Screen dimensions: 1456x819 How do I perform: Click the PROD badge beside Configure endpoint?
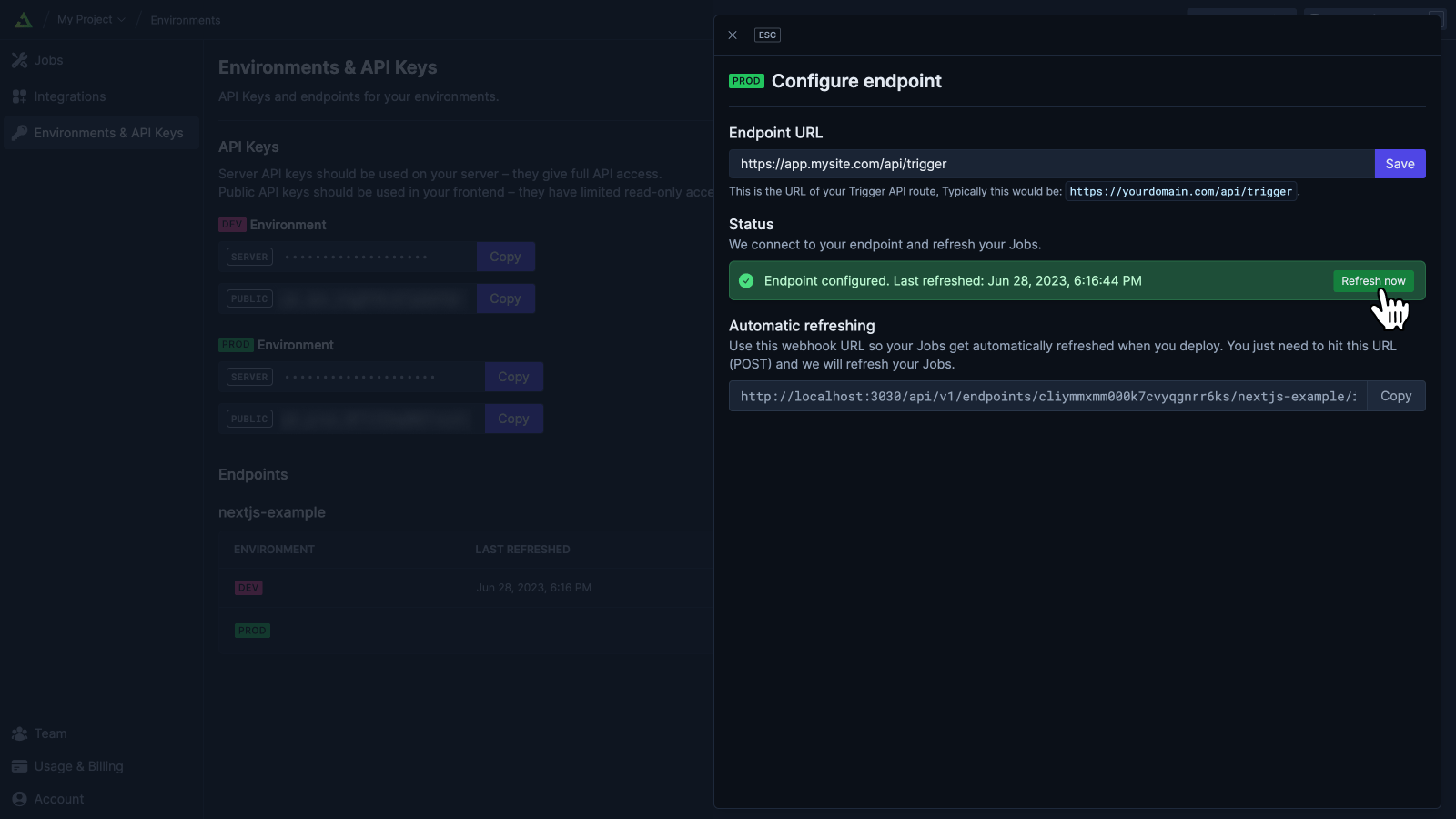(746, 81)
